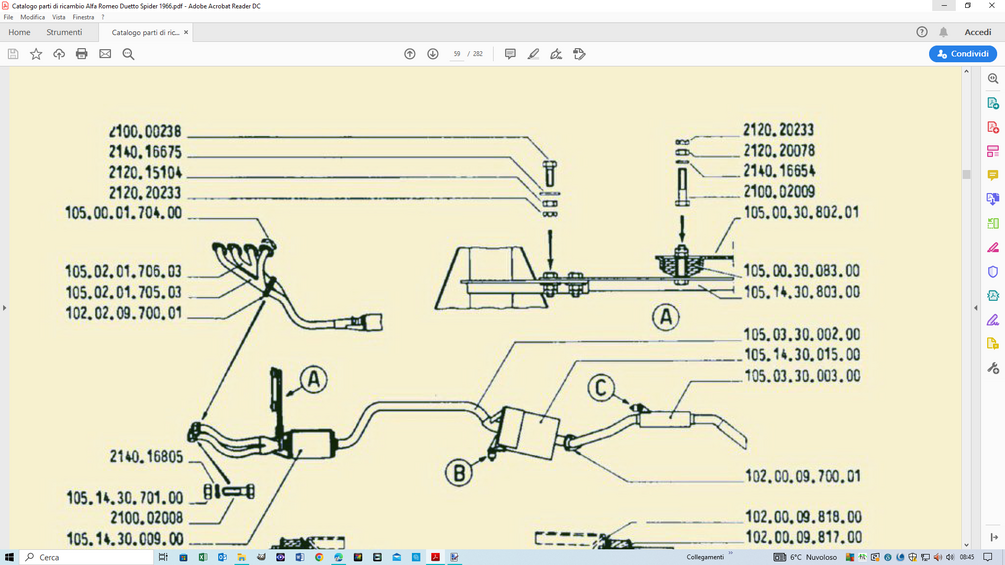Viewport: 1005px width, 565px height.
Task: Open the Create PDF tool in the right sidebar
Action: pos(993,127)
